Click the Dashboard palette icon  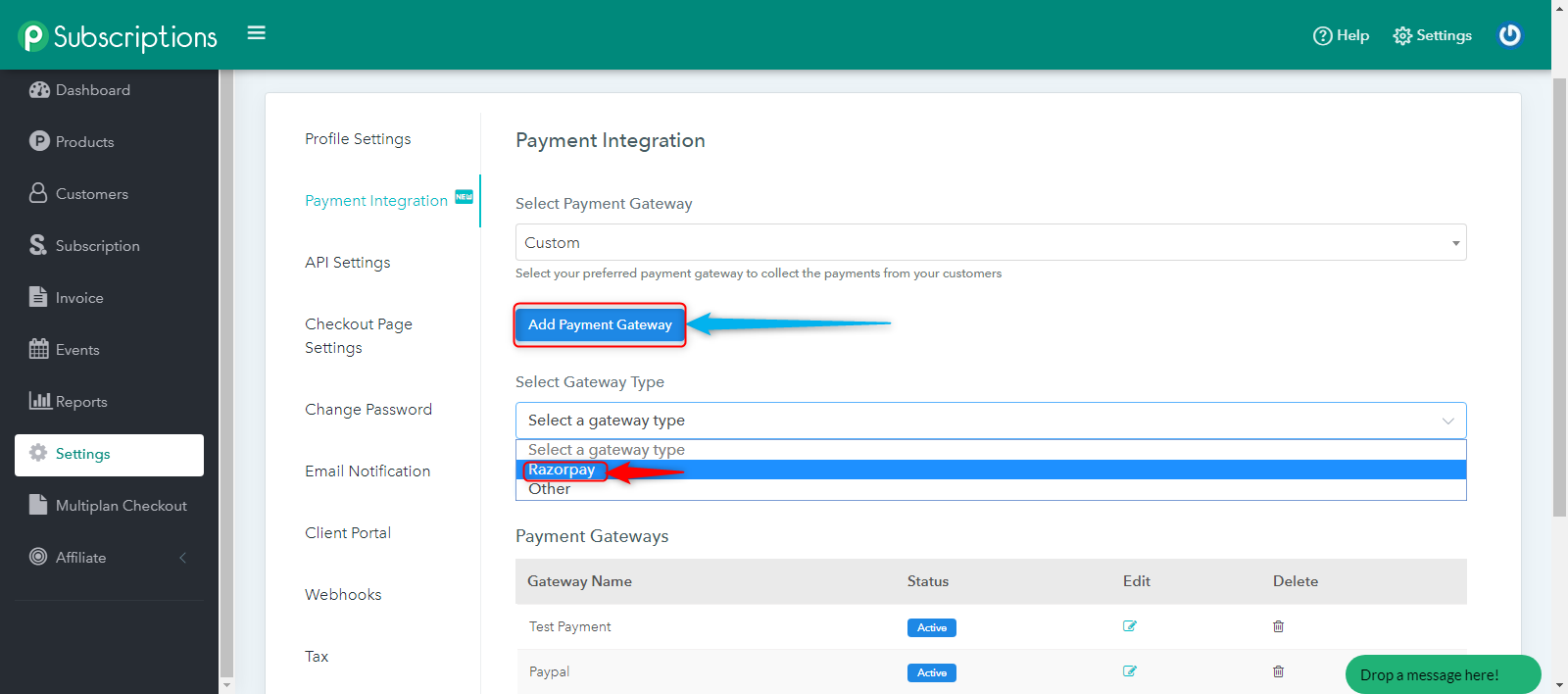[39, 90]
